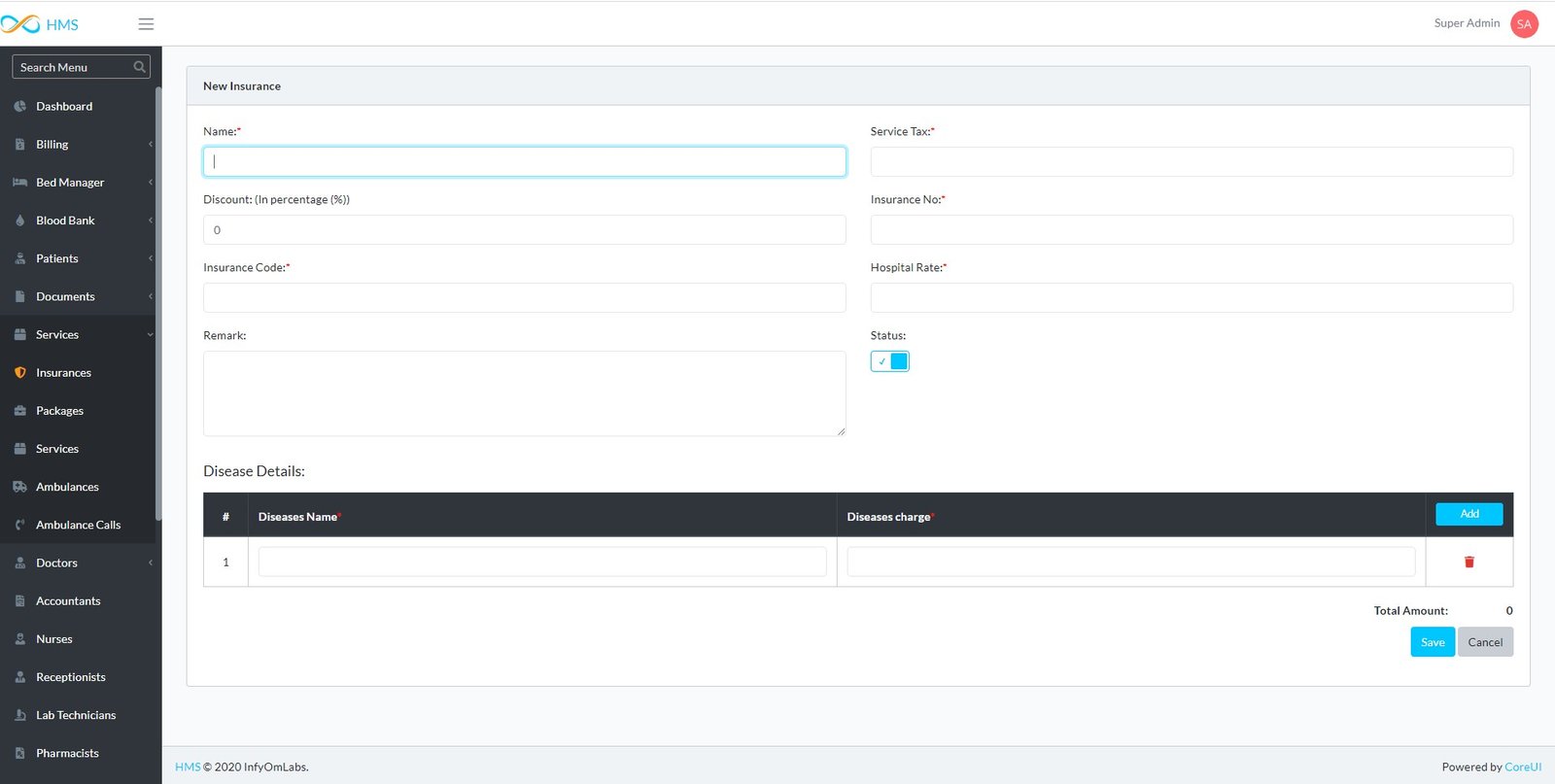Focus the Insurance Code input field
Image resolution: width=1555 pixels, height=784 pixels.
click(x=524, y=297)
